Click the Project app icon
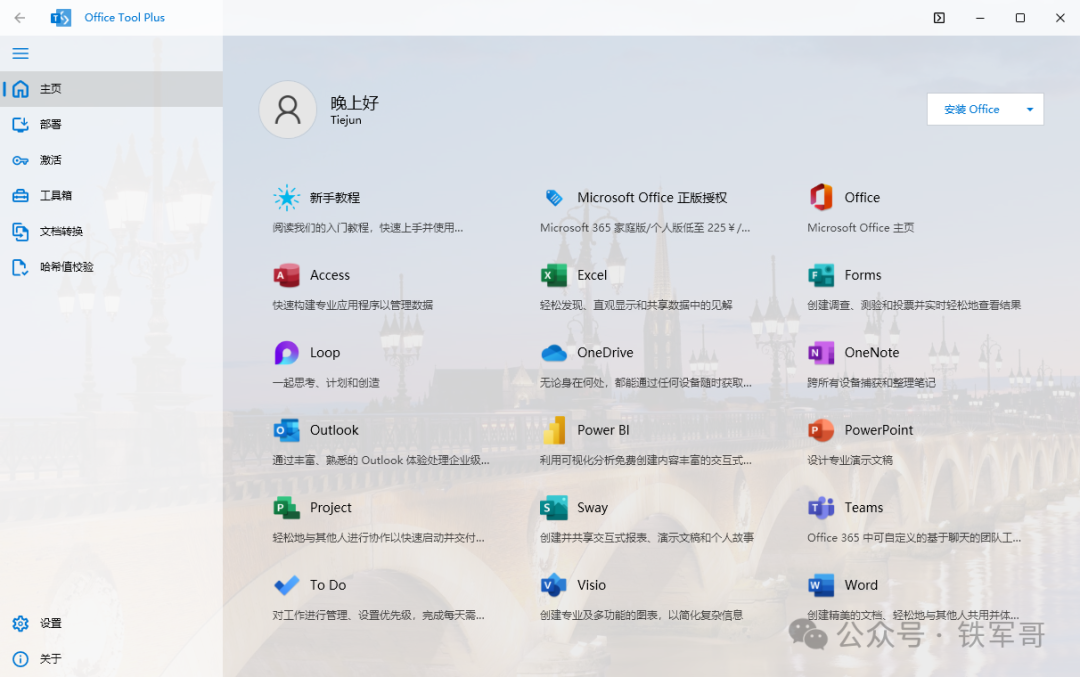The width and height of the screenshot is (1080, 677). pyautogui.click(x=286, y=508)
